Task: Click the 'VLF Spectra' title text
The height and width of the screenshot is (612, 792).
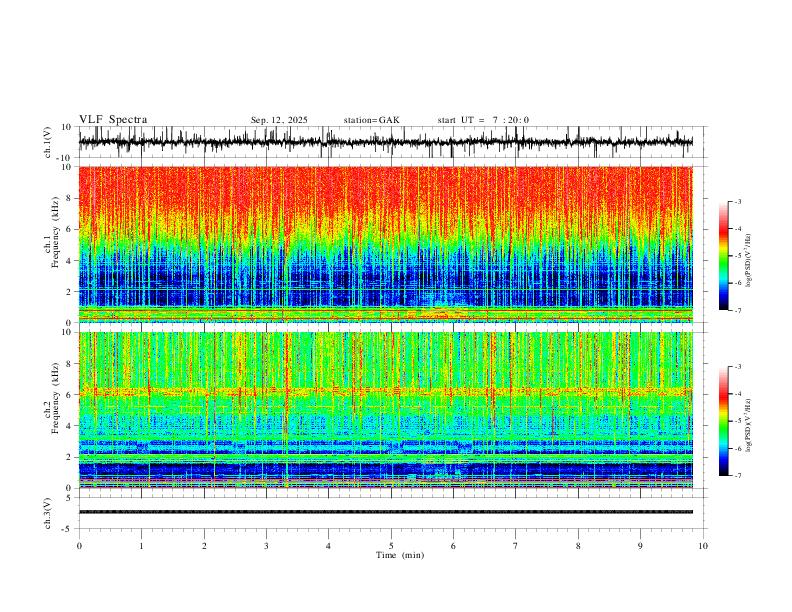Action: pyautogui.click(x=113, y=120)
